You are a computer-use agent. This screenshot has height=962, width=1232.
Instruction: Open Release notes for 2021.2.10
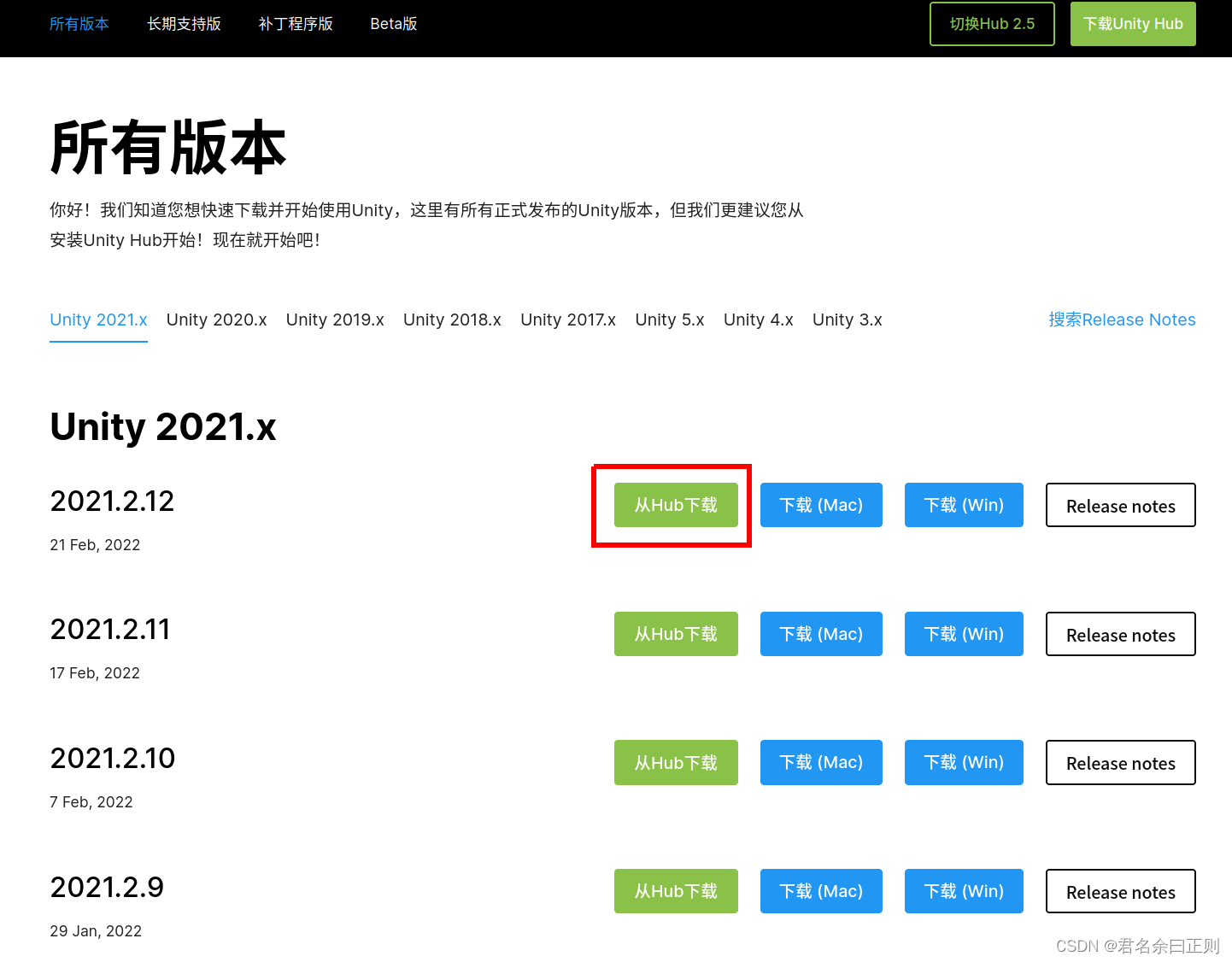pyautogui.click(x=1120, y=762)
